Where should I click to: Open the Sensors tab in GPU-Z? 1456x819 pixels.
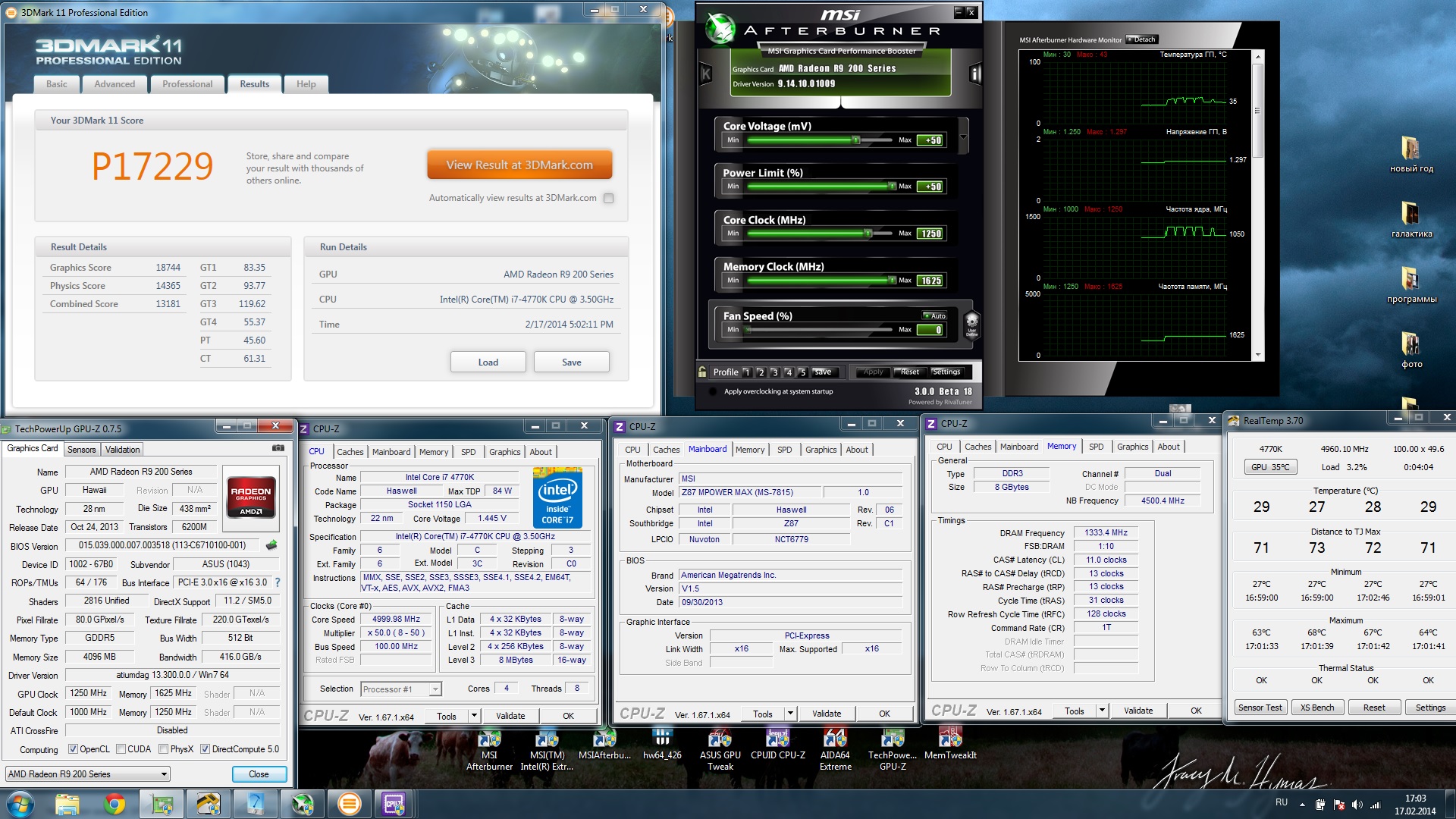pos(82,450)
